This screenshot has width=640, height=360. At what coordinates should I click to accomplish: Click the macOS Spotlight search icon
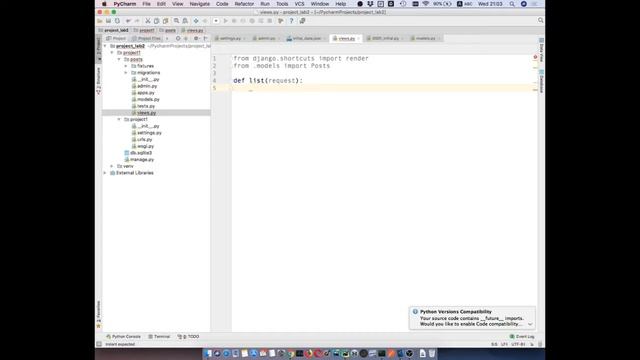click(x=512, y=4)
